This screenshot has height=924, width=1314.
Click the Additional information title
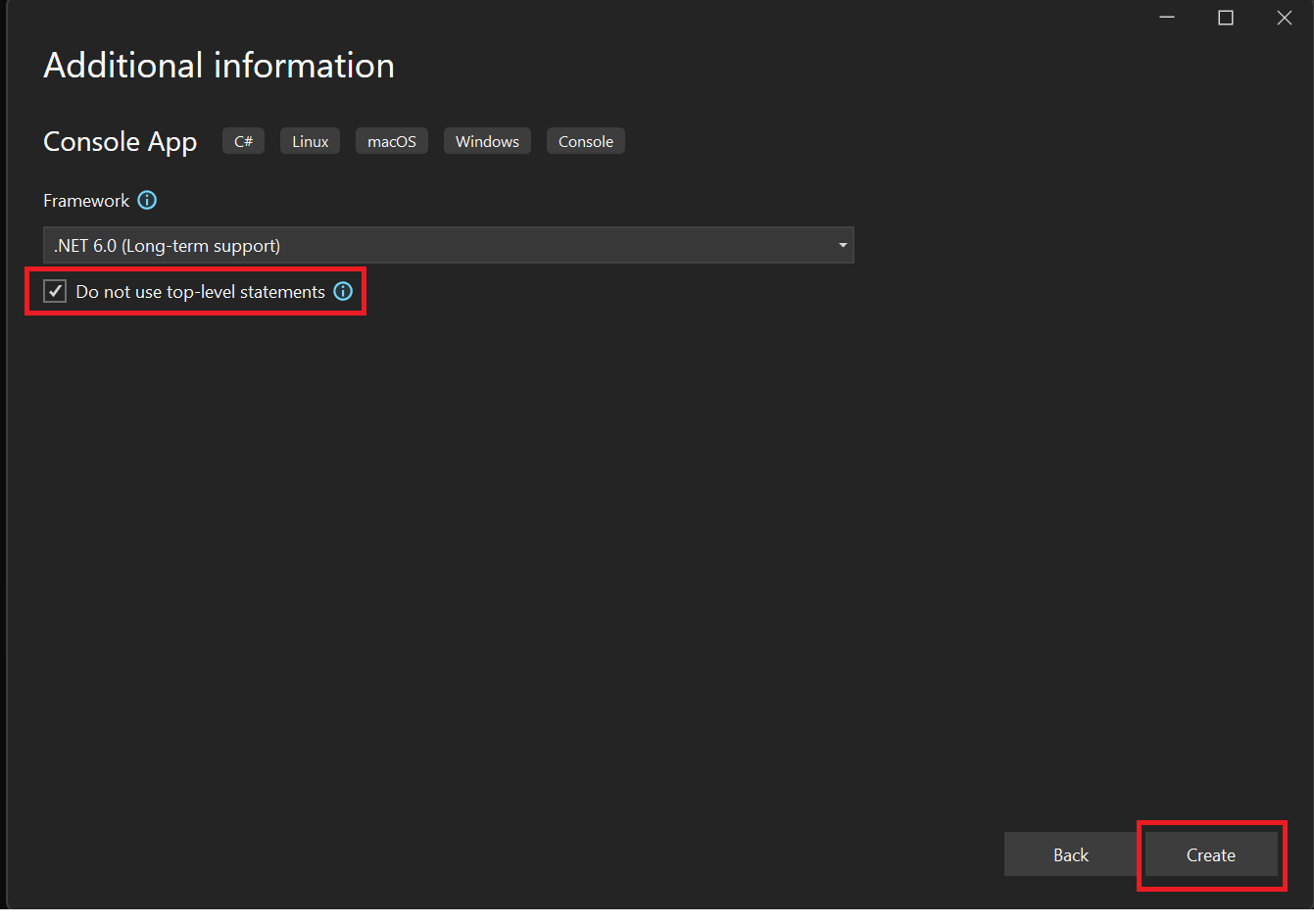[x=219, y=65]
